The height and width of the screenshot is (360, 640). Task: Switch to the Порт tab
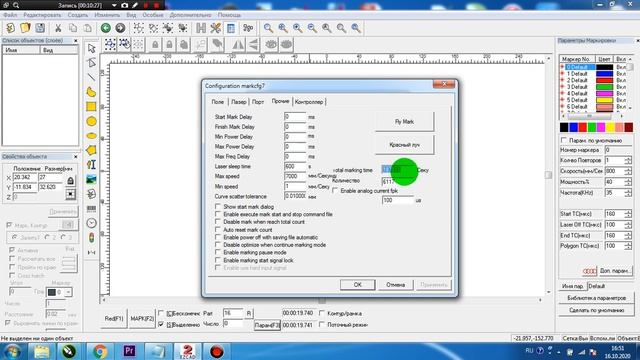[258, 102]
